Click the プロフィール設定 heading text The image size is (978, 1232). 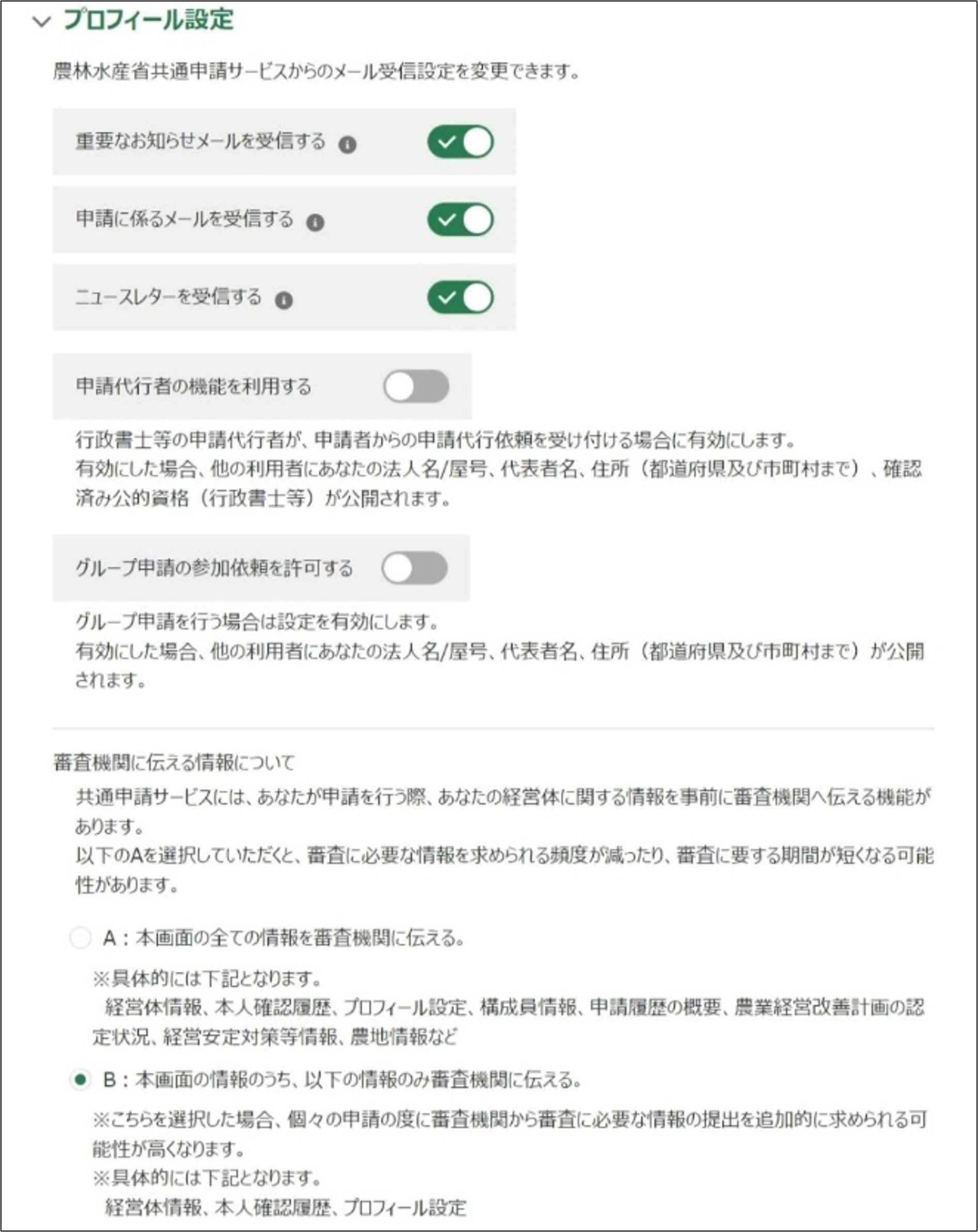(x=149, y=21)
